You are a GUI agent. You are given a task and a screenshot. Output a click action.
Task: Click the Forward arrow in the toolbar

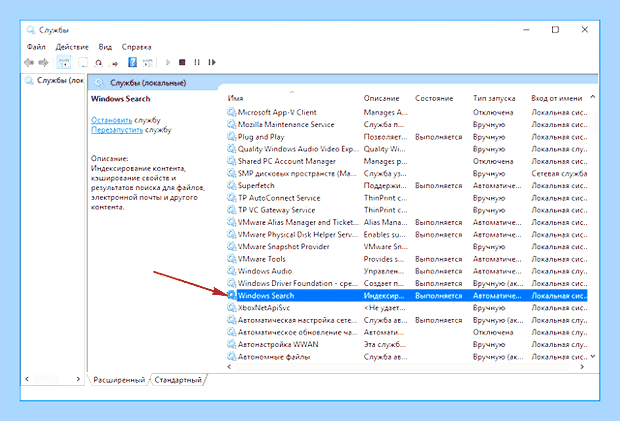pyautogui.click(x=43, y=62)
